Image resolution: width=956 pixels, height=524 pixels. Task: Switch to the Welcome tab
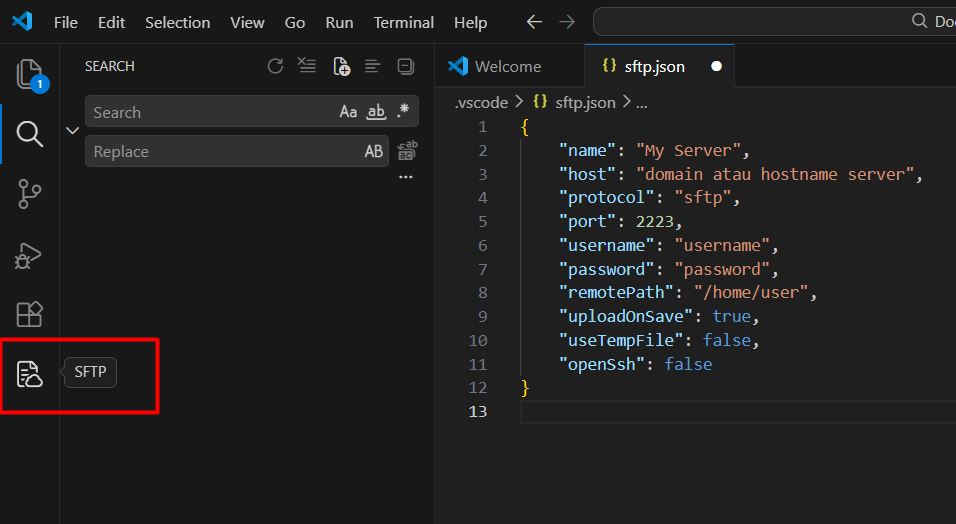coord(508,67)
